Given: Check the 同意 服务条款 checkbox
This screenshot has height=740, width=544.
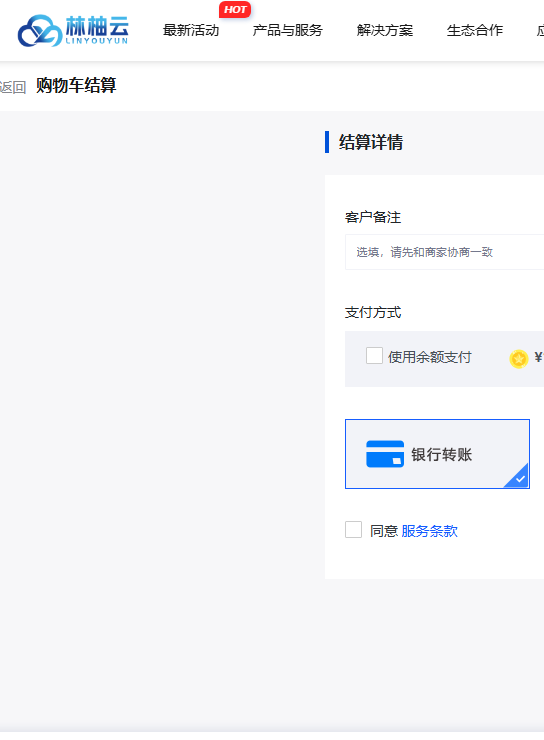Looking at the screenshot, I should 353,530.
